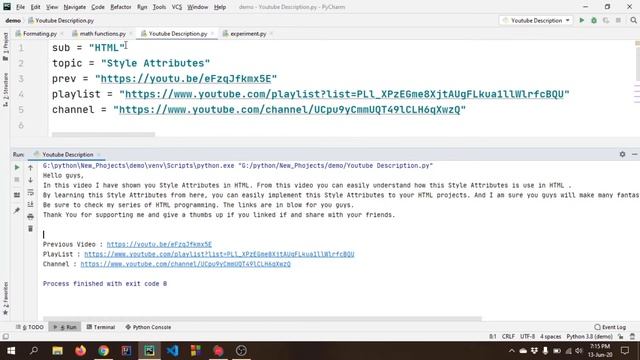Screen dimensions: 640x360
Task: Open Windows Start menu
Action: (x=11, y=351)
